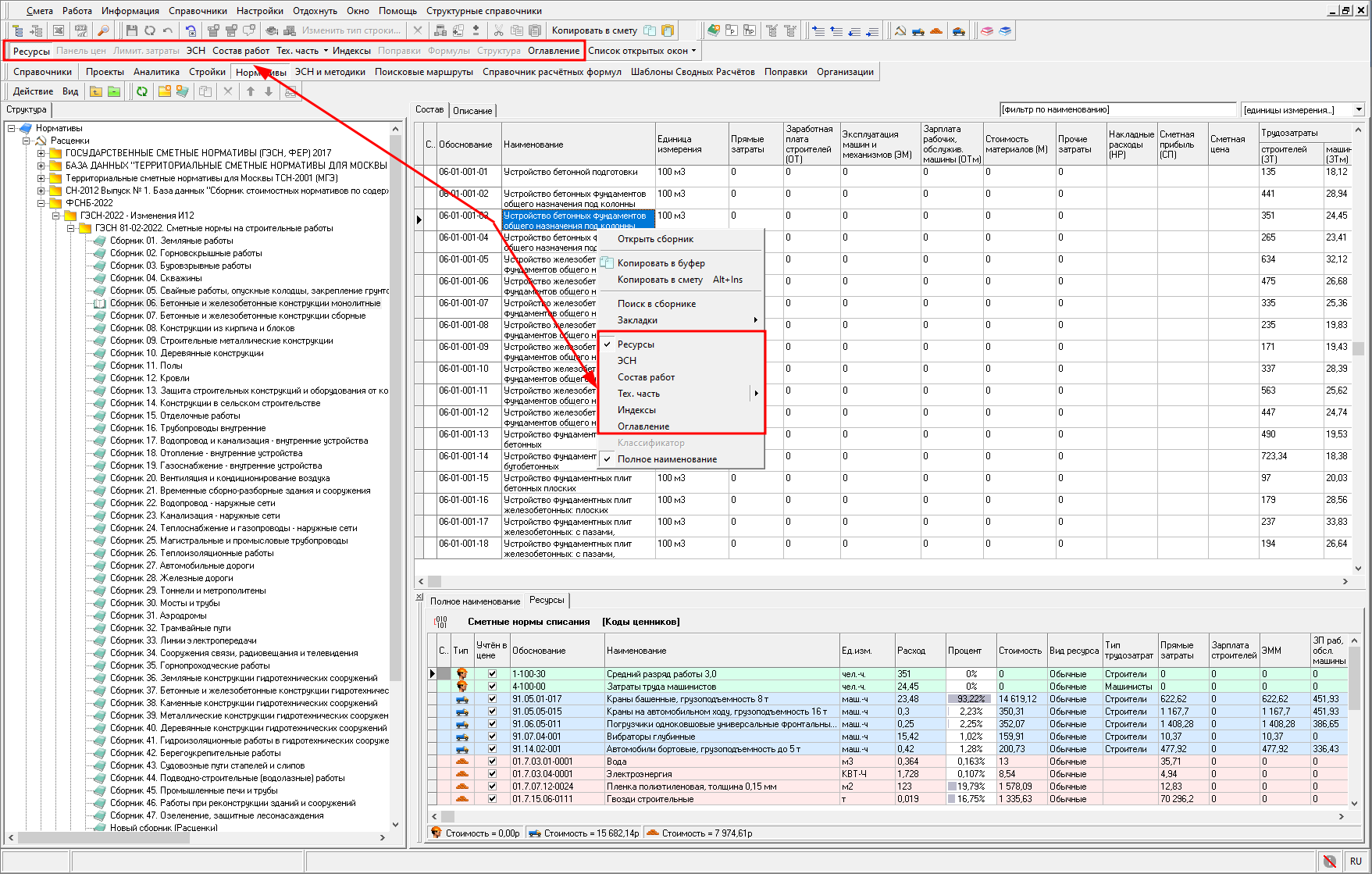Click the magnifying glass search icon
This screenshot has width=1372, height=874.
pos(102,30)
